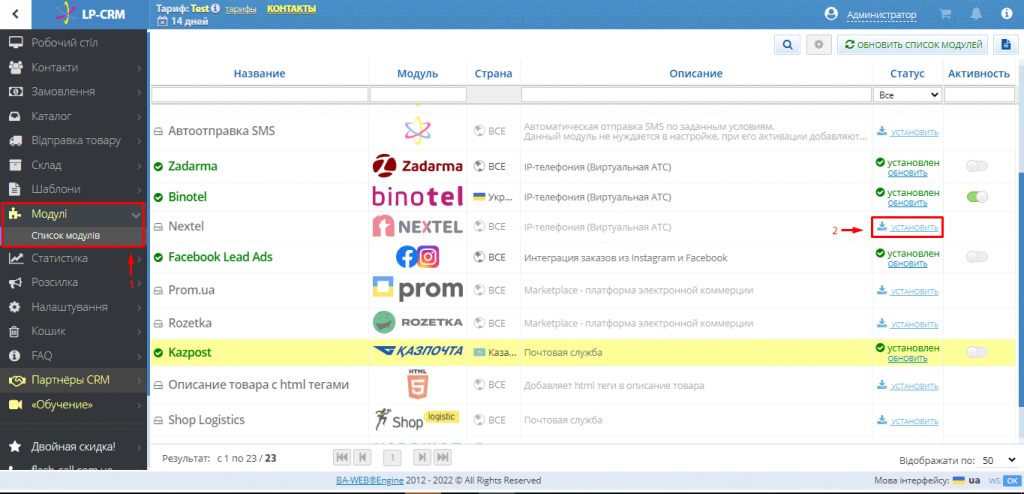Open the тарифы header link
The image size is (1024, 494).
[x=240, y=9]
